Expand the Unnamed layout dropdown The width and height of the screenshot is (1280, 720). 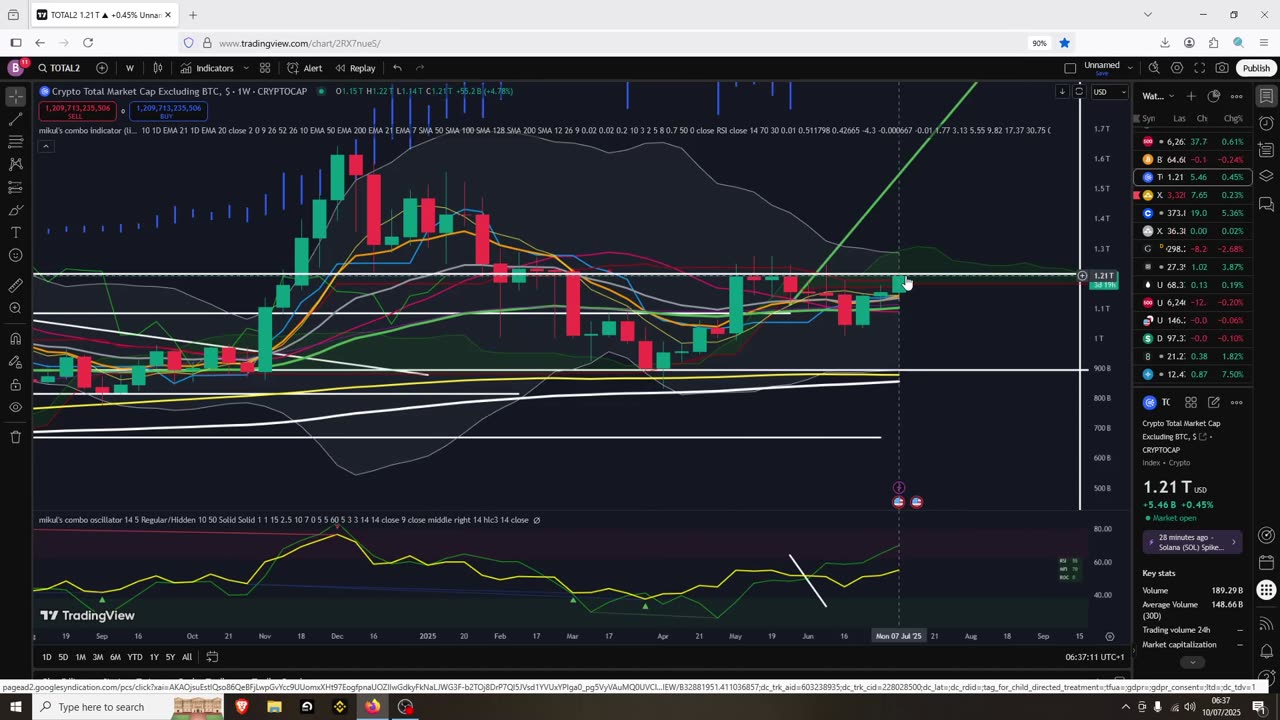pyautogui.click(x=1130, y=67)
